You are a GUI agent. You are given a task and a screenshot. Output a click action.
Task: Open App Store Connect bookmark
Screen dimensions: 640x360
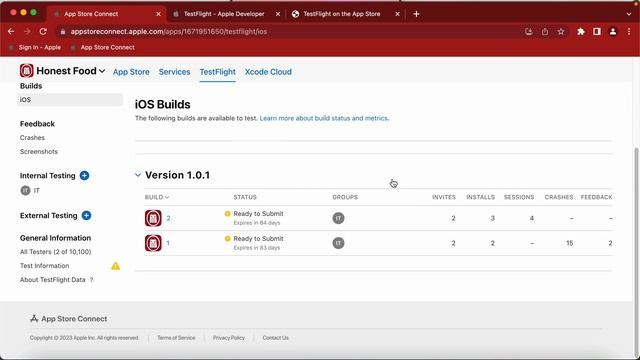[103, 47]
